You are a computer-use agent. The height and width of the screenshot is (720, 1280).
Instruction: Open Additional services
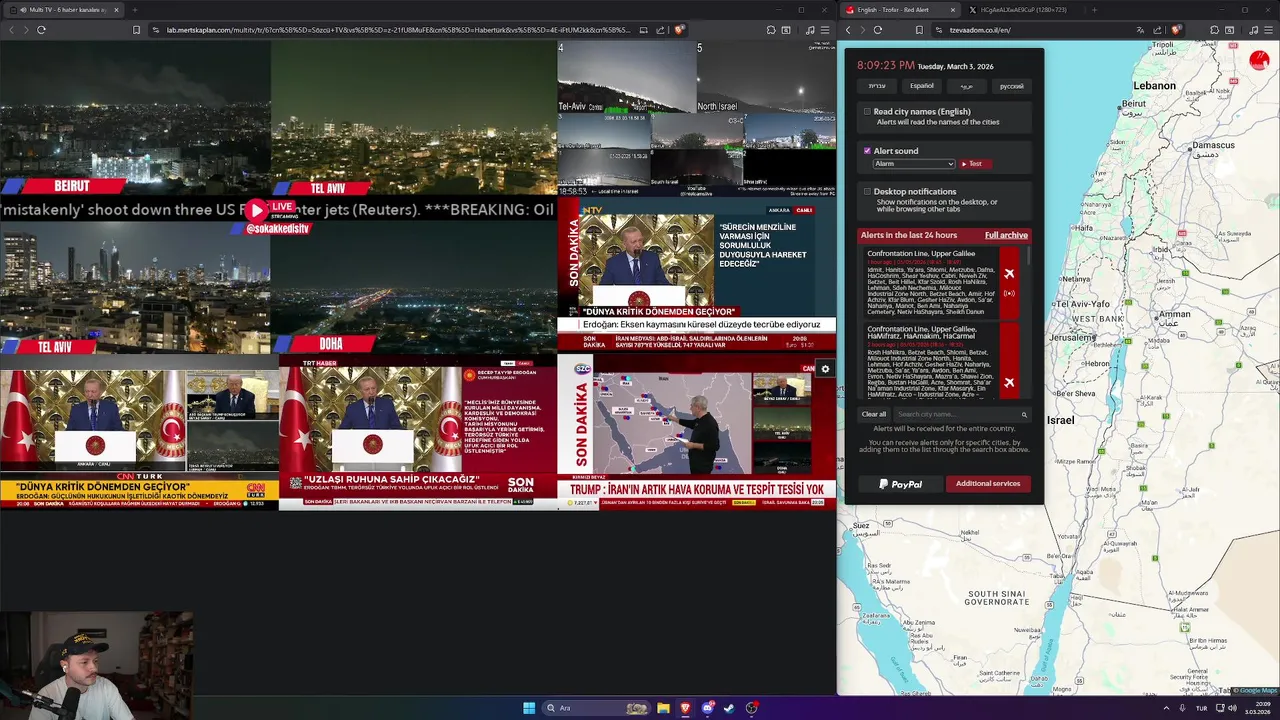click(x=988, y=484)
